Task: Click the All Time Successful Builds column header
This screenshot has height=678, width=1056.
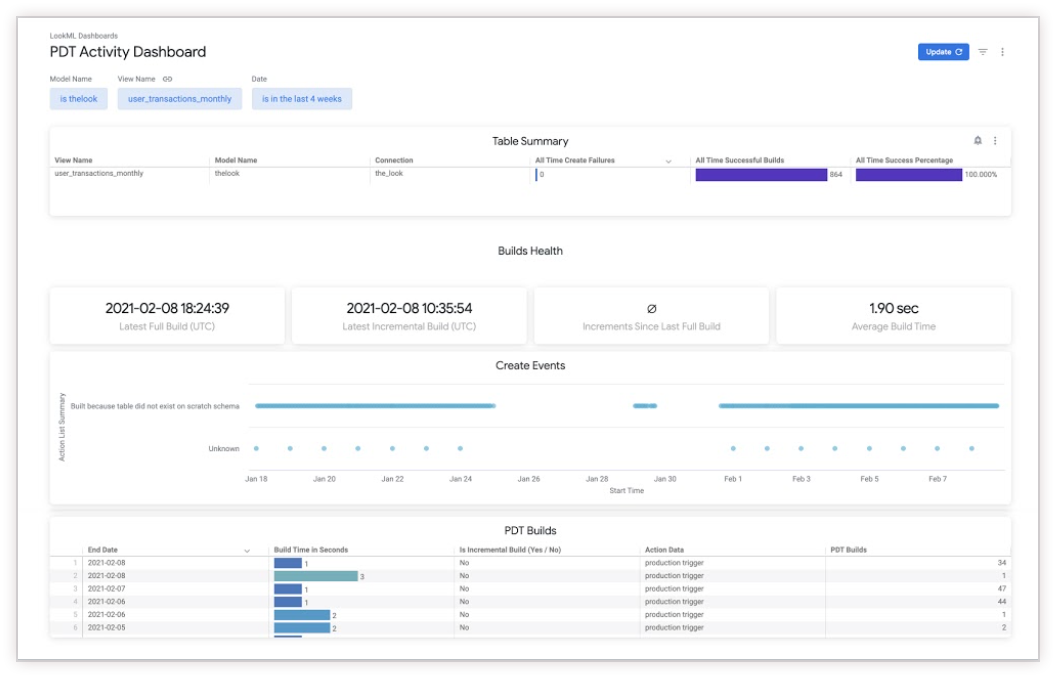Action: (x=739, y=160)
